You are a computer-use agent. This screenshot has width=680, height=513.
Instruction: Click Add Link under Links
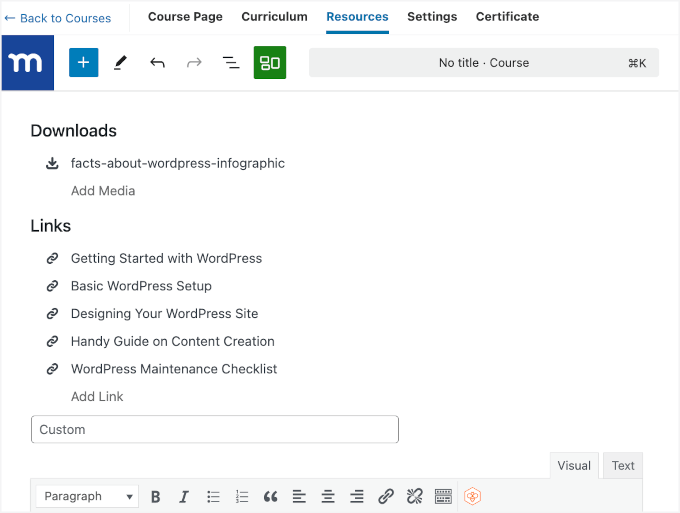tap(97, 397)
